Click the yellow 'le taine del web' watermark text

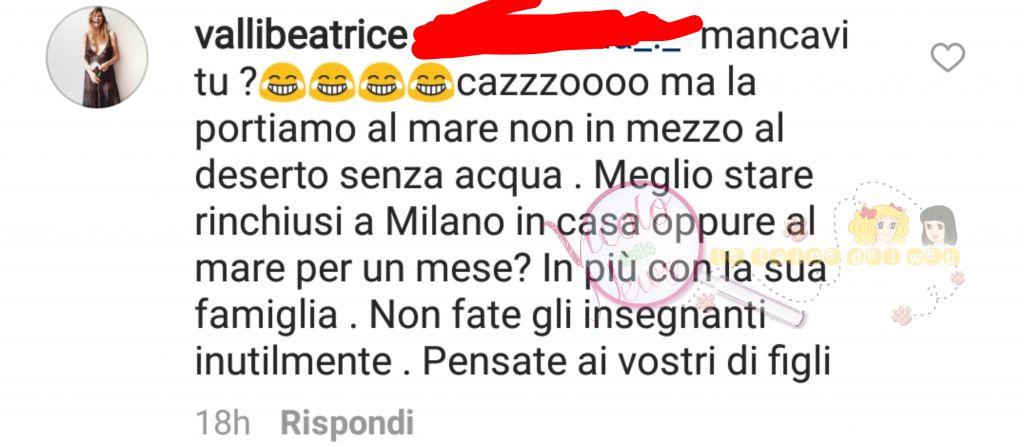click(837, 257)
